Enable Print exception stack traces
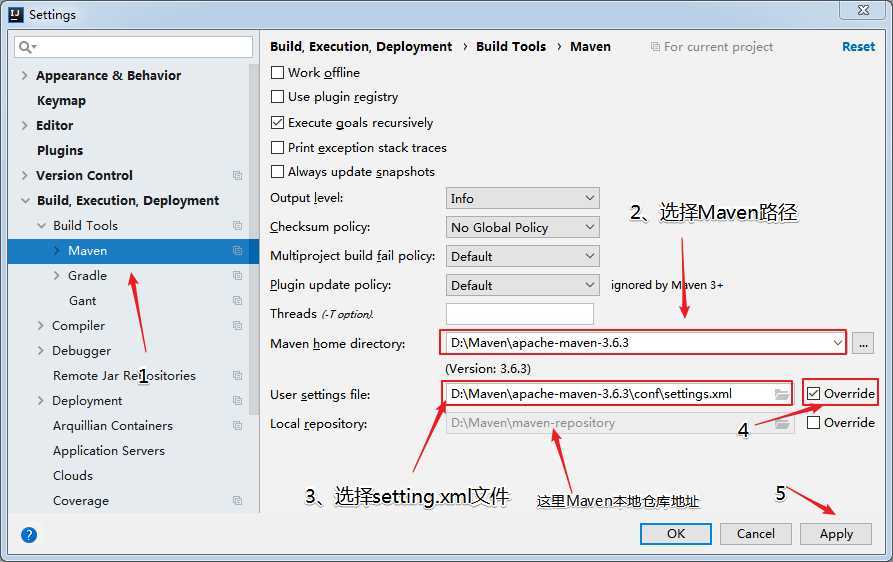The width and height of the screenshot is (893, 562). (x=277, y=148)
